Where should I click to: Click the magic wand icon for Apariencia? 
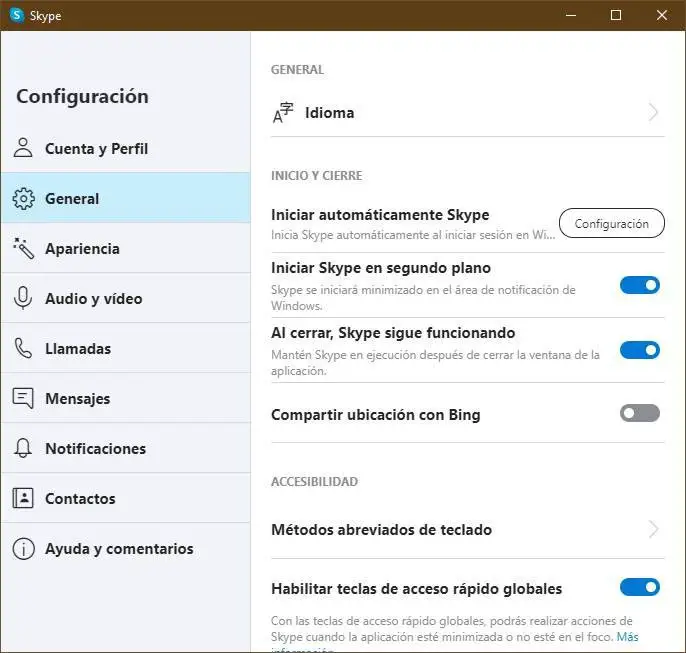tap(23, 248)
